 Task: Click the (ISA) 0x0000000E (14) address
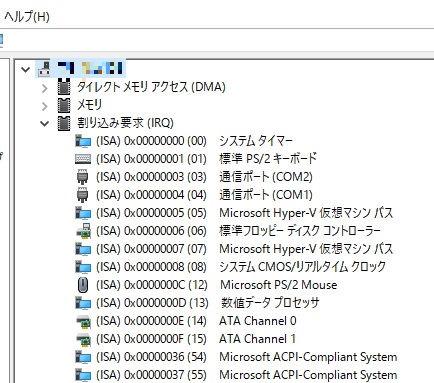[x=152, y=321]
